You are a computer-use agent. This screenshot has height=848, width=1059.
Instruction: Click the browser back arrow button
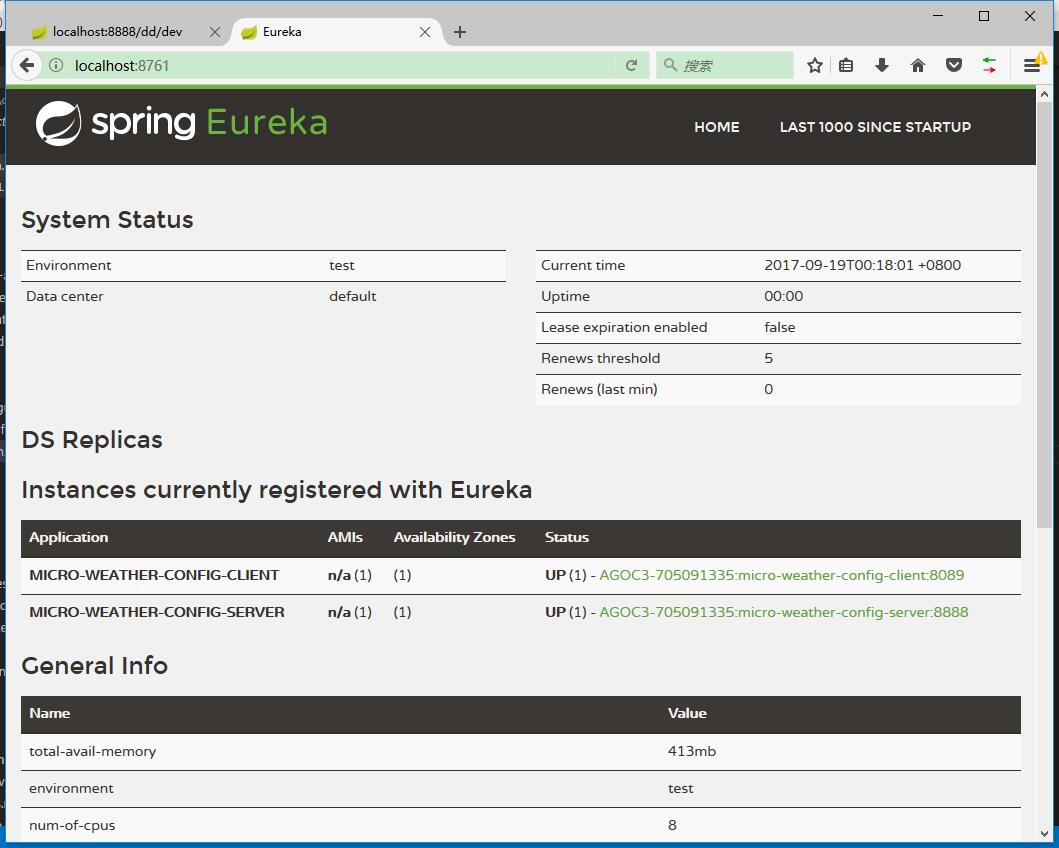pyautogui.click(x=27, y=65)
